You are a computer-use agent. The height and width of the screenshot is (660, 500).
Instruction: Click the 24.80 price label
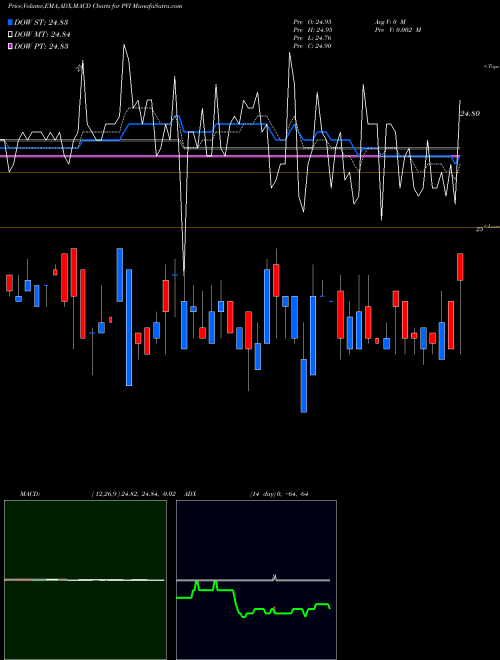point(471,113)
